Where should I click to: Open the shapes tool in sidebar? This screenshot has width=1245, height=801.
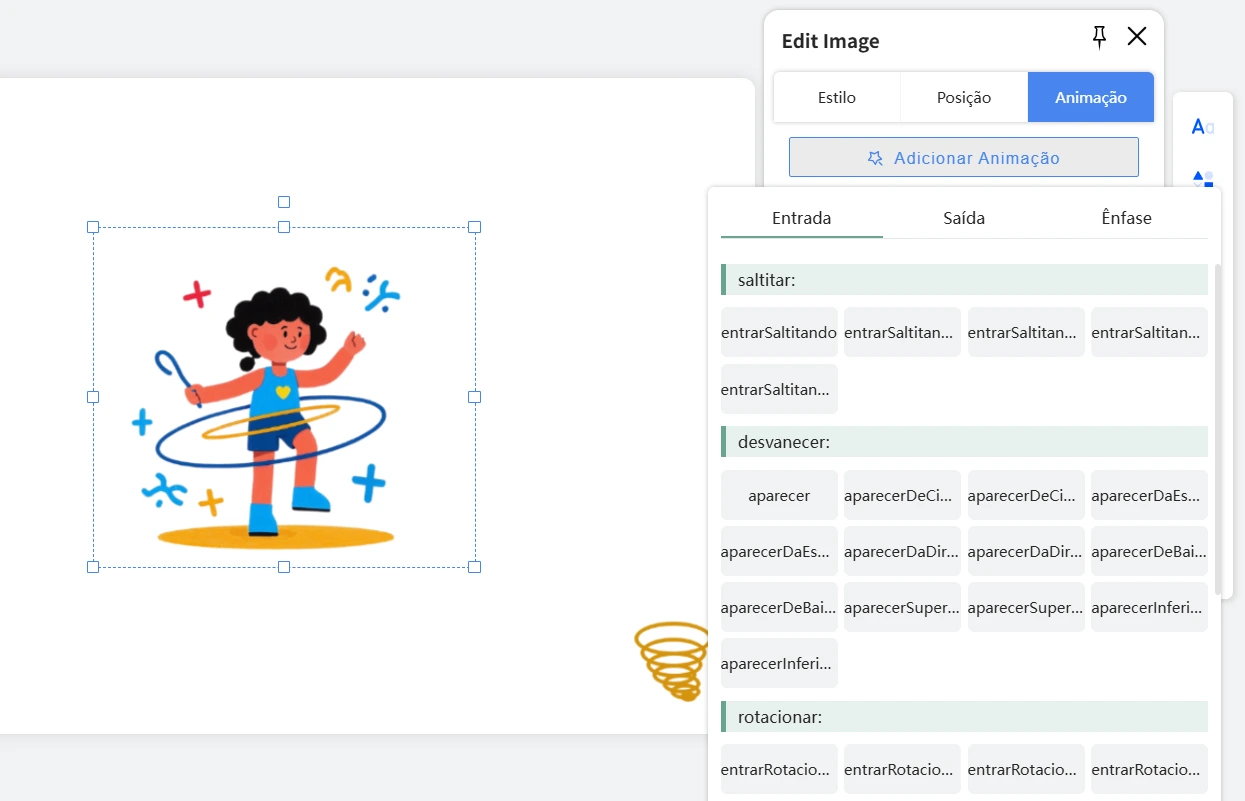point(1202,179)
